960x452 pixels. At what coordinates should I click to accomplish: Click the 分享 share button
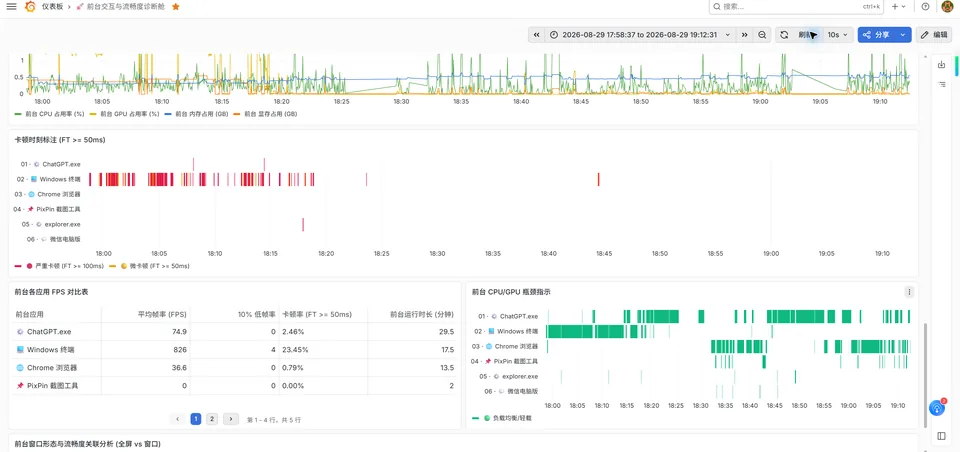pyautogui.click(x=876, y=35)
